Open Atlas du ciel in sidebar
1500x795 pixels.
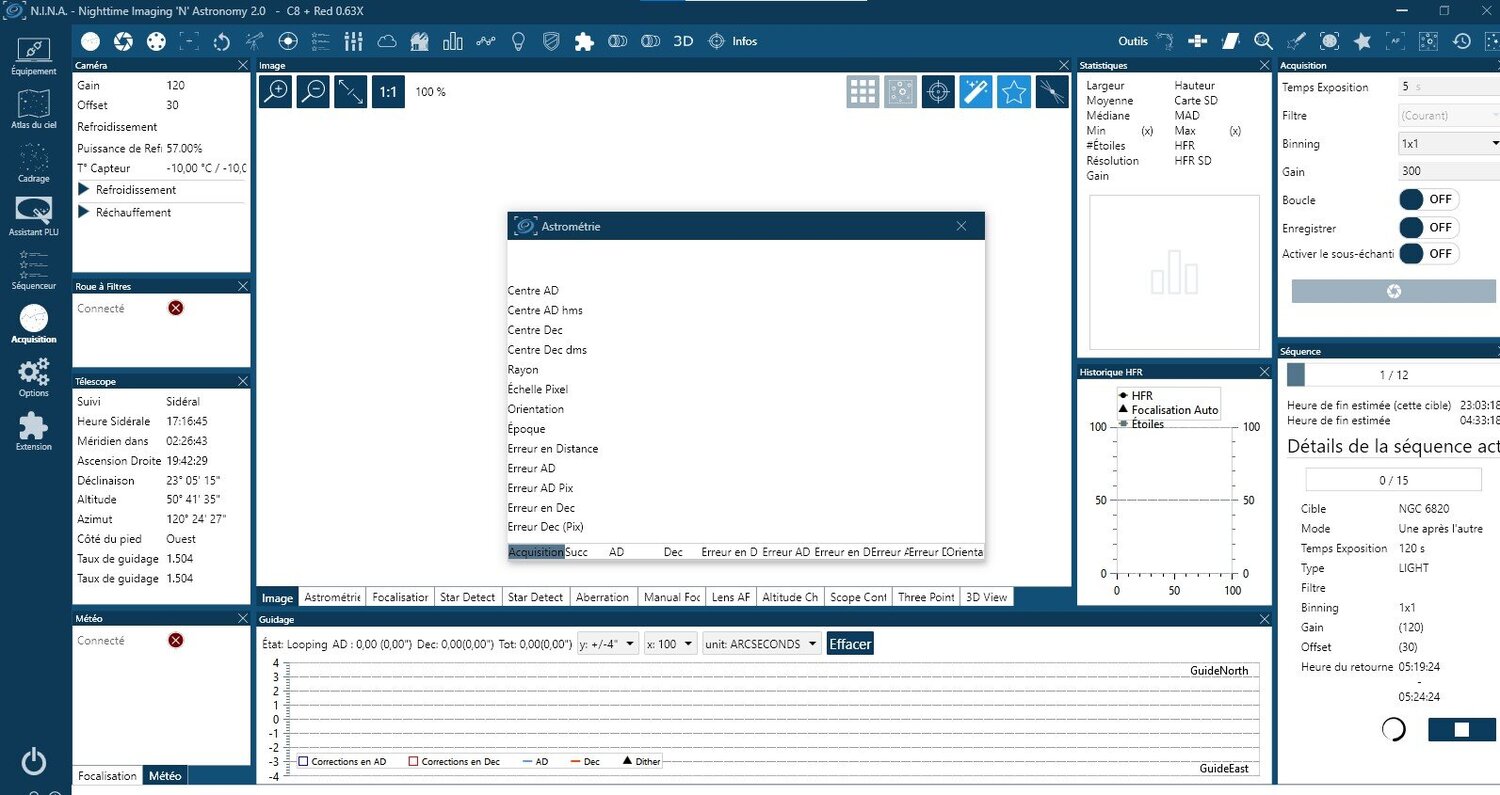click(34, 110)
